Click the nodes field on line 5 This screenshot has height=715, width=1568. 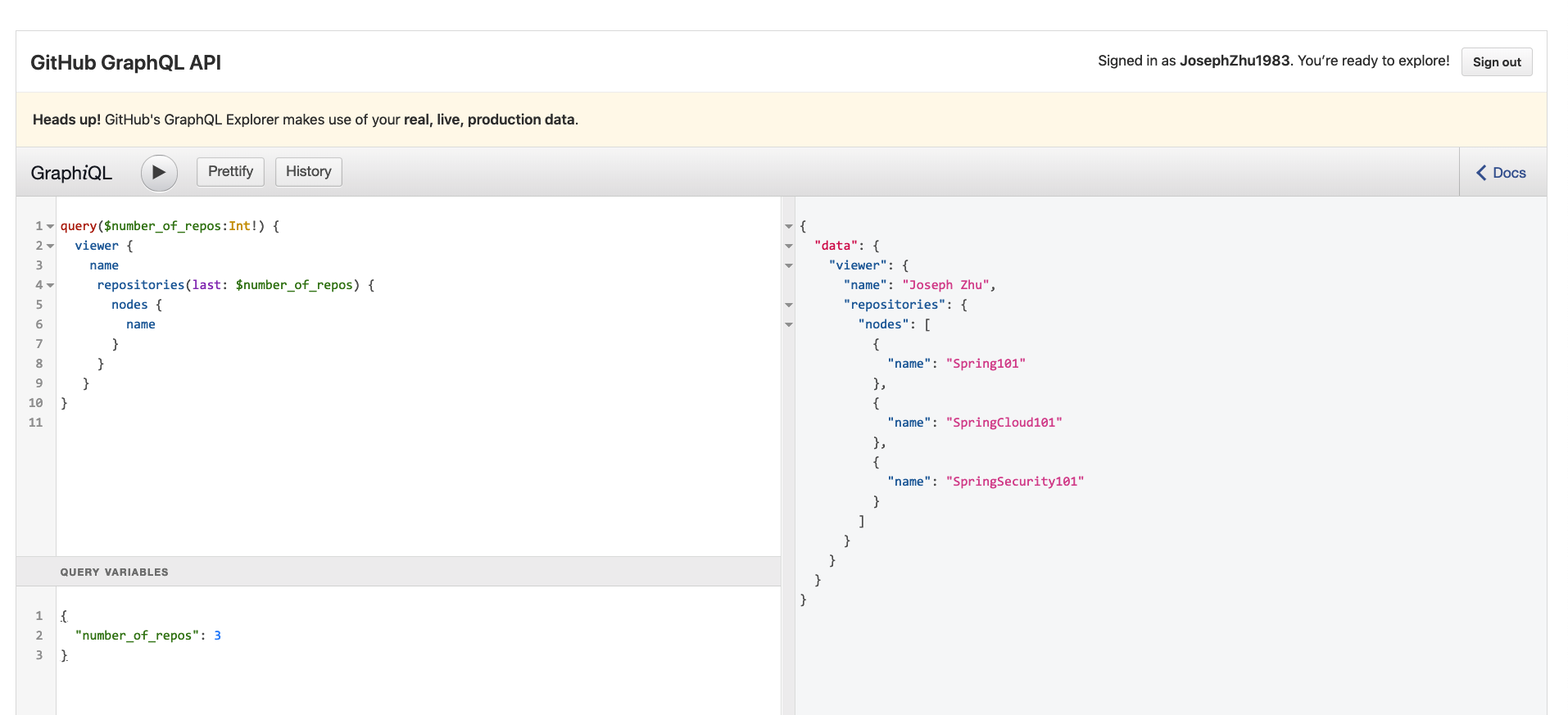(129, 305)
